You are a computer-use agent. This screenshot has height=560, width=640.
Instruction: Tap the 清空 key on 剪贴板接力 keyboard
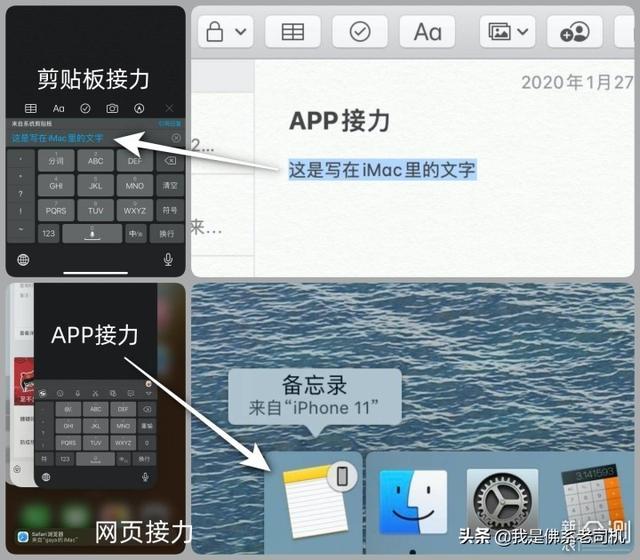tap(170, 185)
